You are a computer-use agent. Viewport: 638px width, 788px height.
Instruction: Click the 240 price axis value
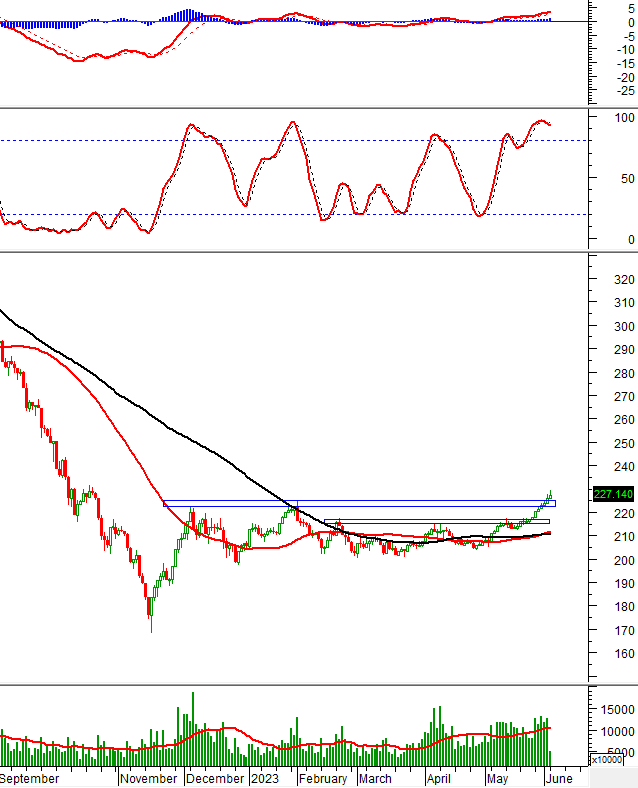click(x=624, y=467)
